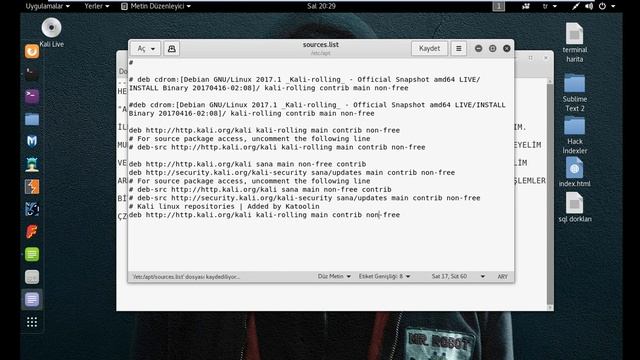The image size is (640, 360).
Task: Click the Kaydet save button
Action: pyautogui.click(x=429, y=49)
